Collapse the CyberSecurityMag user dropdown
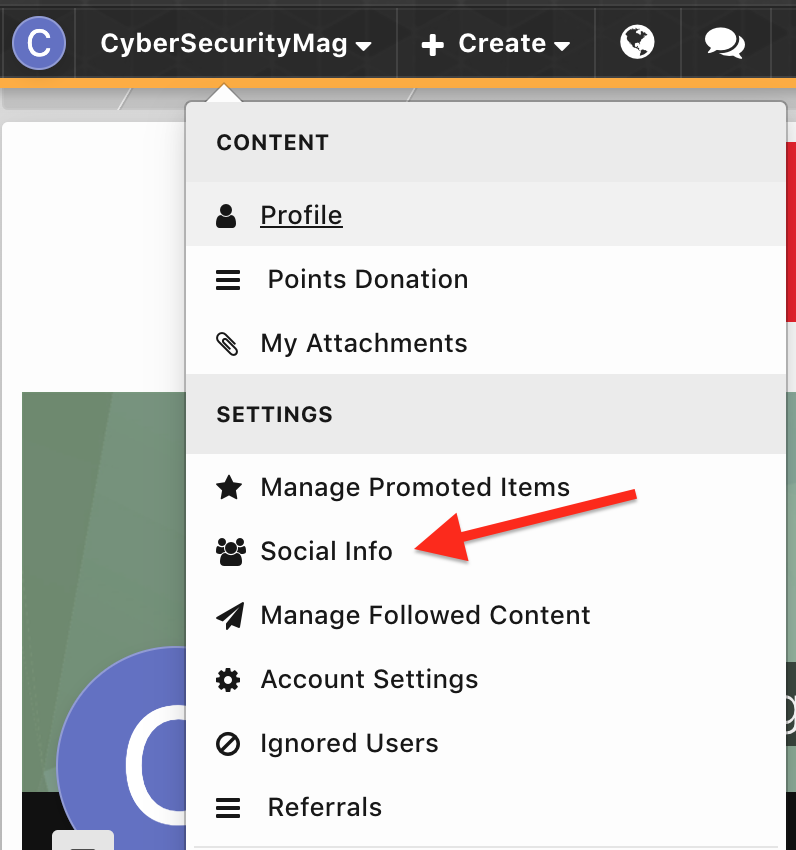 (x=236, y=44)
